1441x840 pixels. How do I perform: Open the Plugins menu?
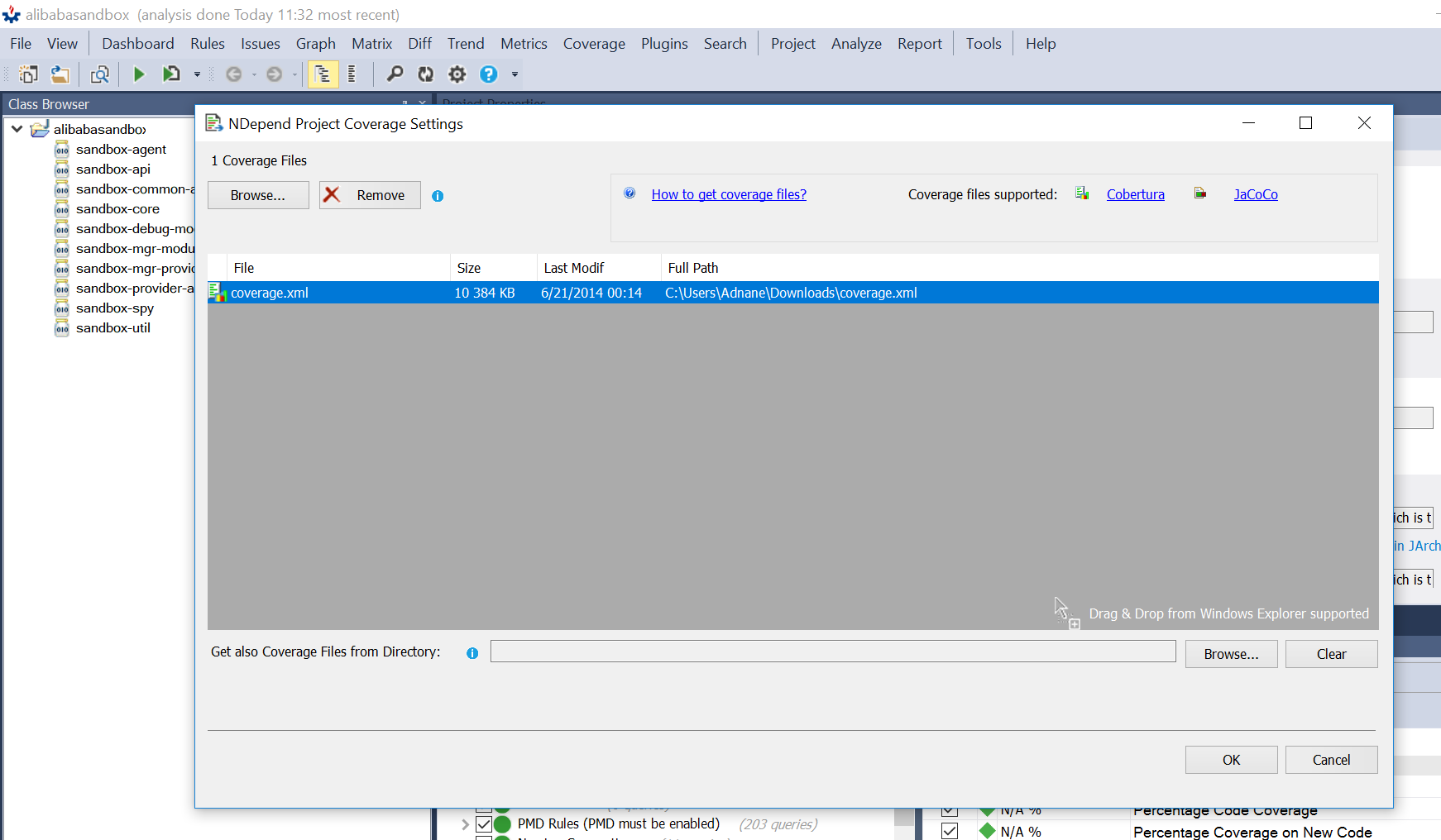(x=664, y=44)
